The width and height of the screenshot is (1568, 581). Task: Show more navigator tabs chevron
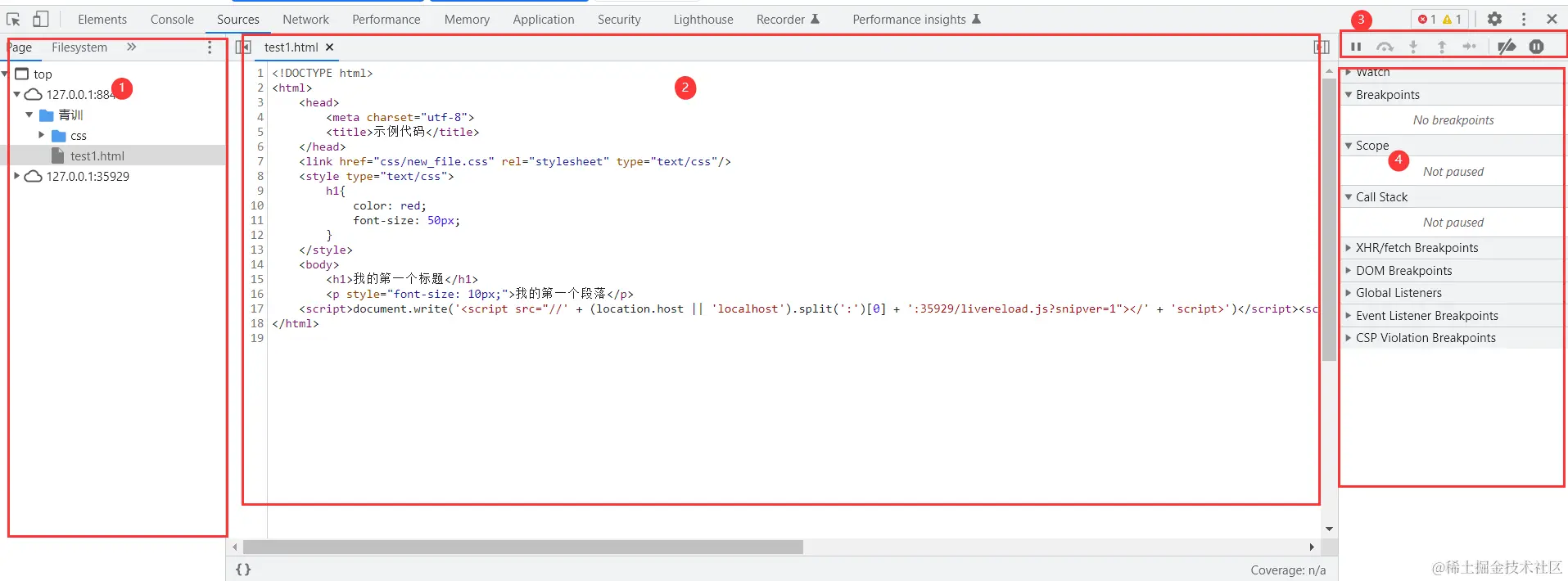[x=131, y=47]
